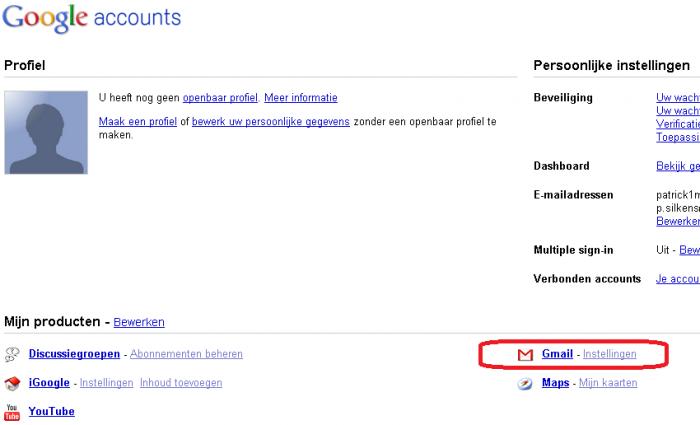Click the iGoogle house icon
This screenshot has width=700, height=425.
pos(13,383)
